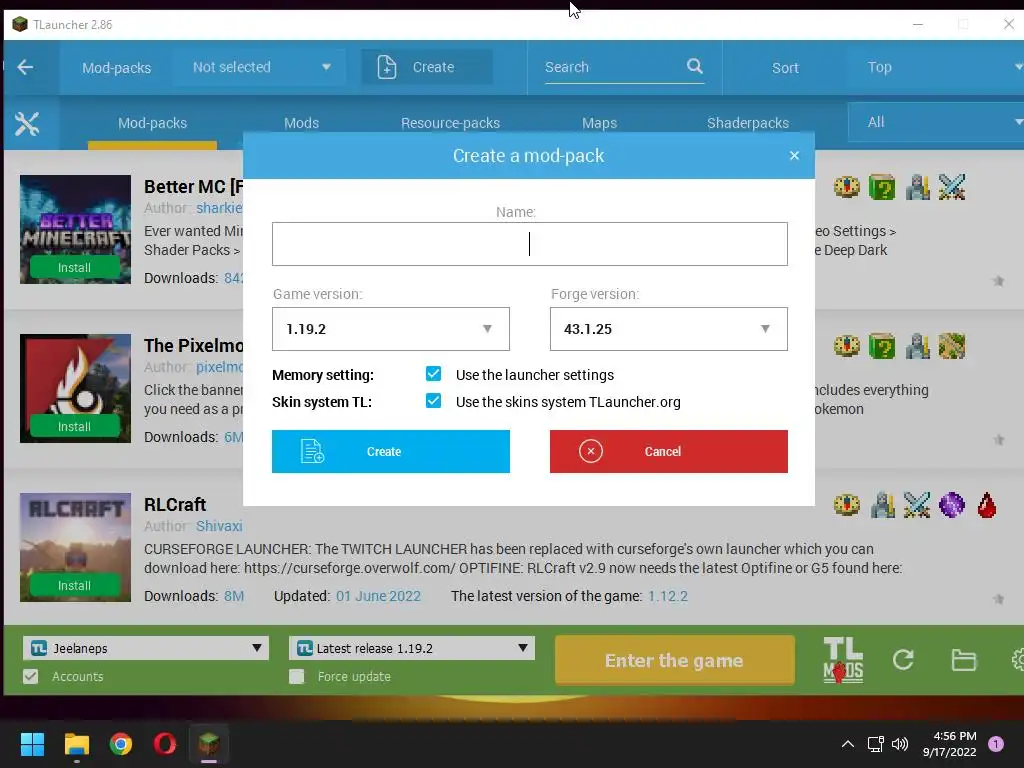Open author Shivaxi link

pyautogui.click(x=219, y=526)
